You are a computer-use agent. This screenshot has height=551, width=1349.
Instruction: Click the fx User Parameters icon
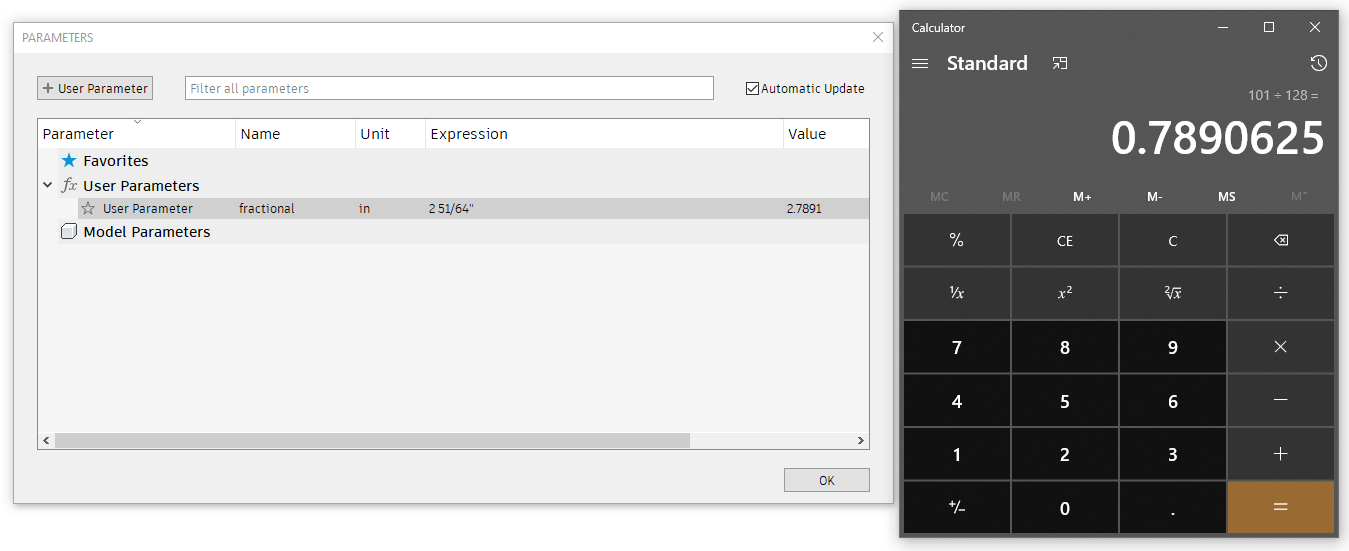click(x=69, y=185)
